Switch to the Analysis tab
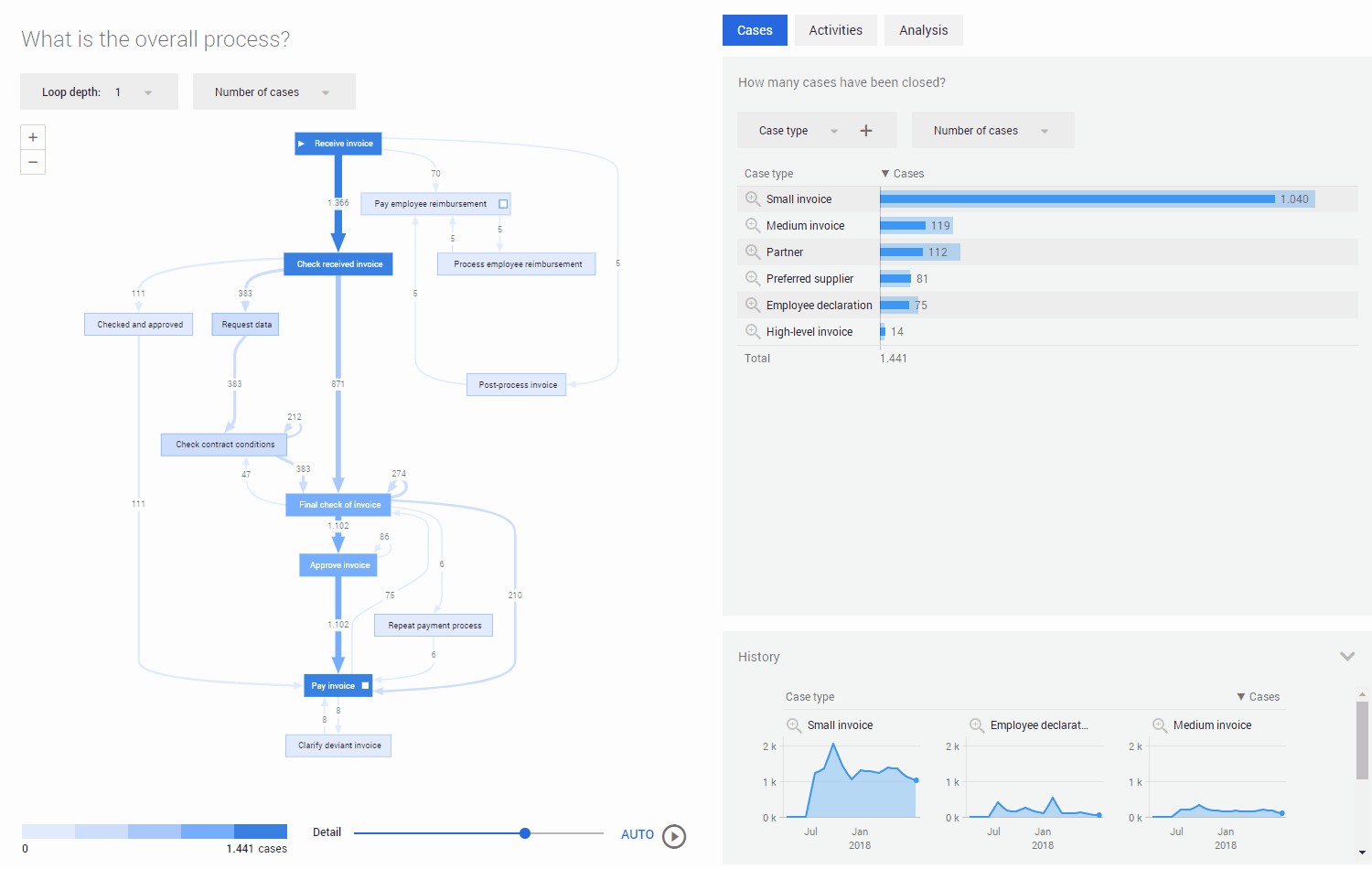The image size is (1372, 869). [x=923, y=29]
